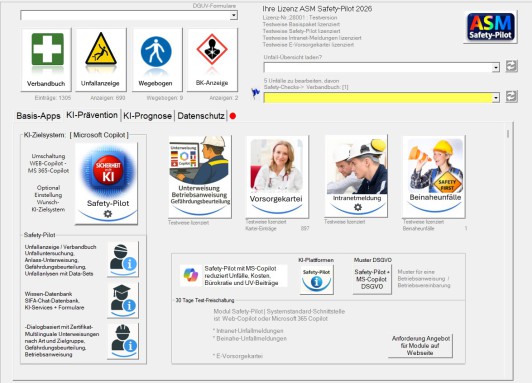
Task: Switch to the Basis-Apps tab
Action: coord(38,116)
